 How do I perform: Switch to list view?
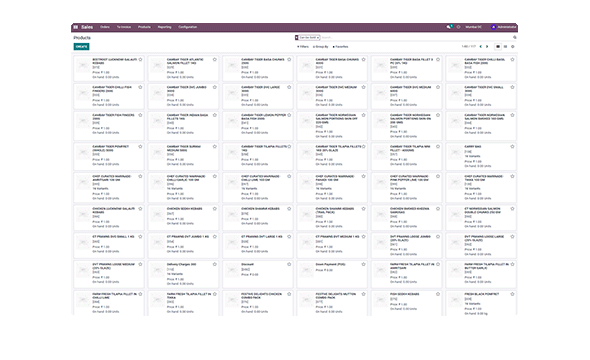click(505, 47)
